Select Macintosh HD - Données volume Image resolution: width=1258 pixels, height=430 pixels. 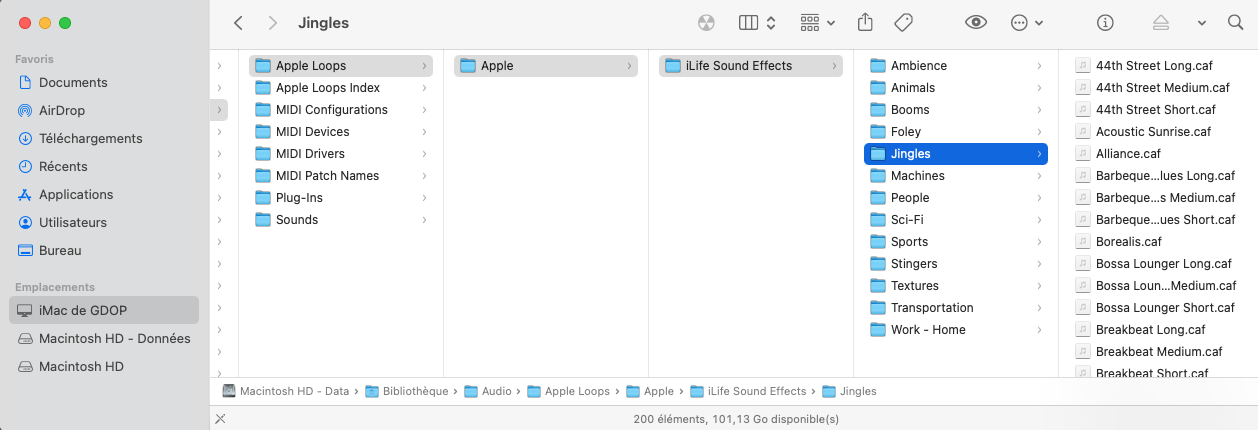(105, 339)
